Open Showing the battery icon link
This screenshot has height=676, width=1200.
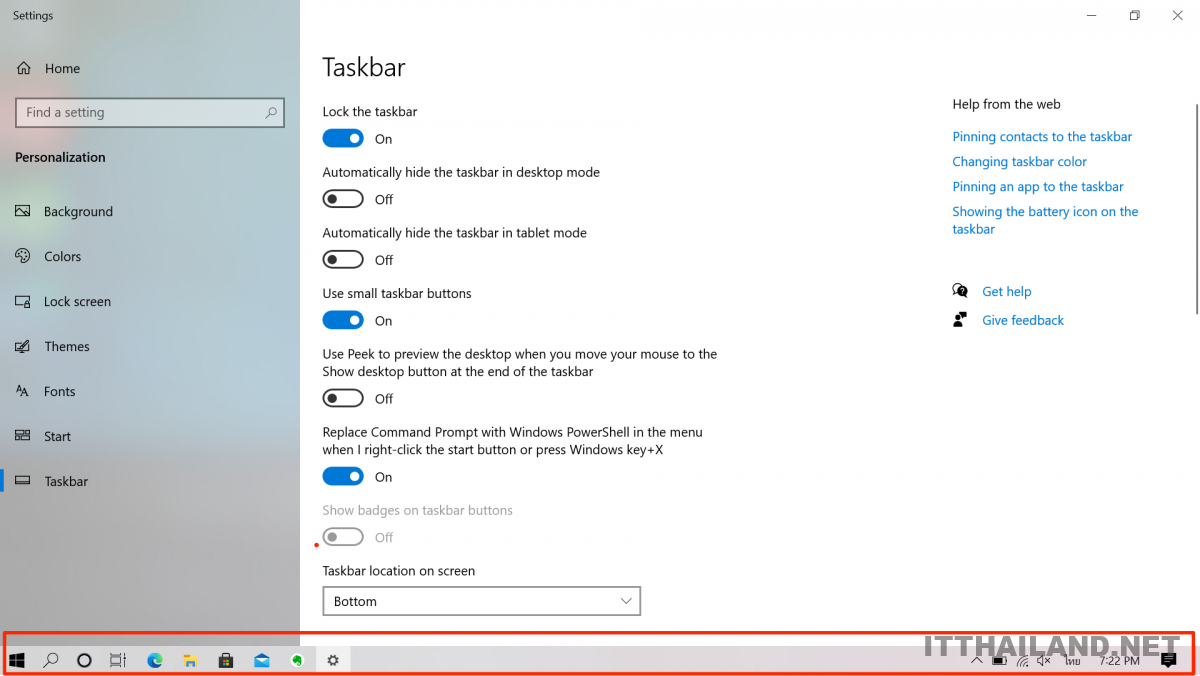click(x=1045, y=220)
